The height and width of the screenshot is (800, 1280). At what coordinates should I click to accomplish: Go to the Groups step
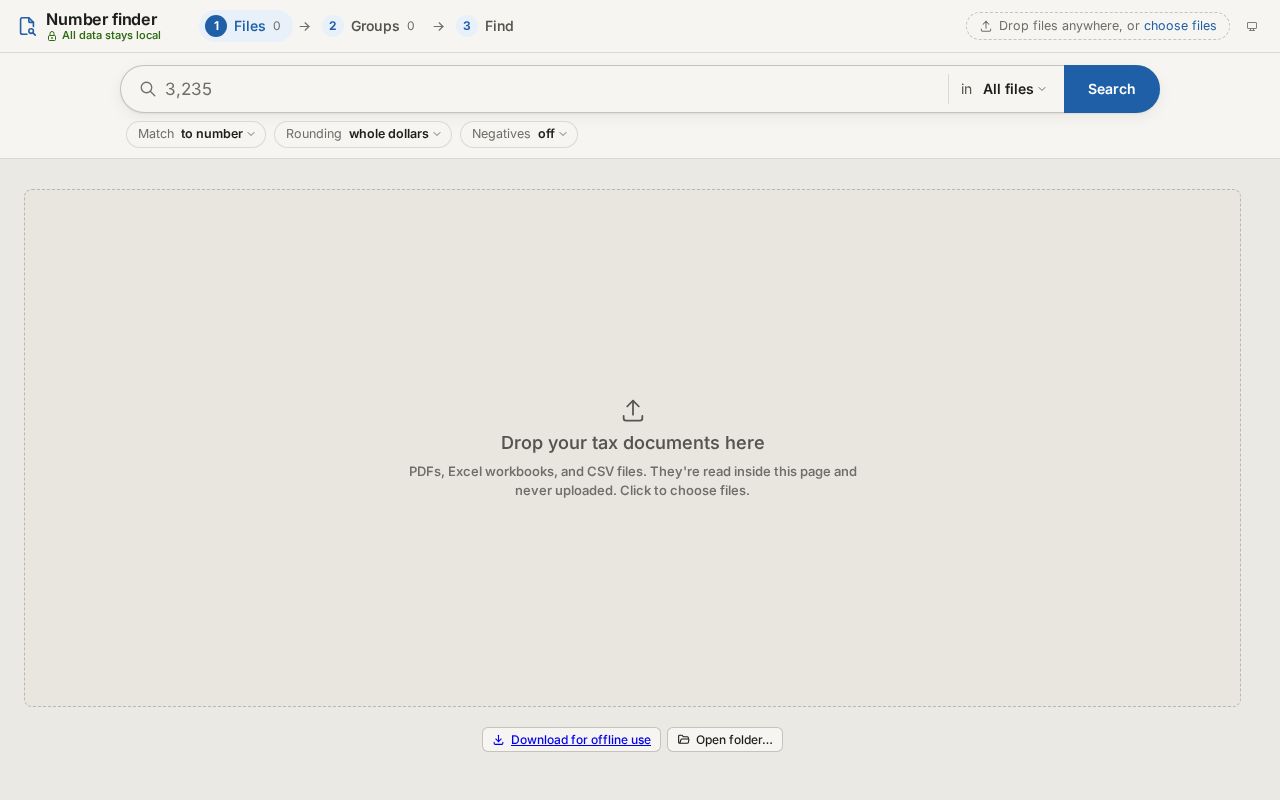pos(370,26)
